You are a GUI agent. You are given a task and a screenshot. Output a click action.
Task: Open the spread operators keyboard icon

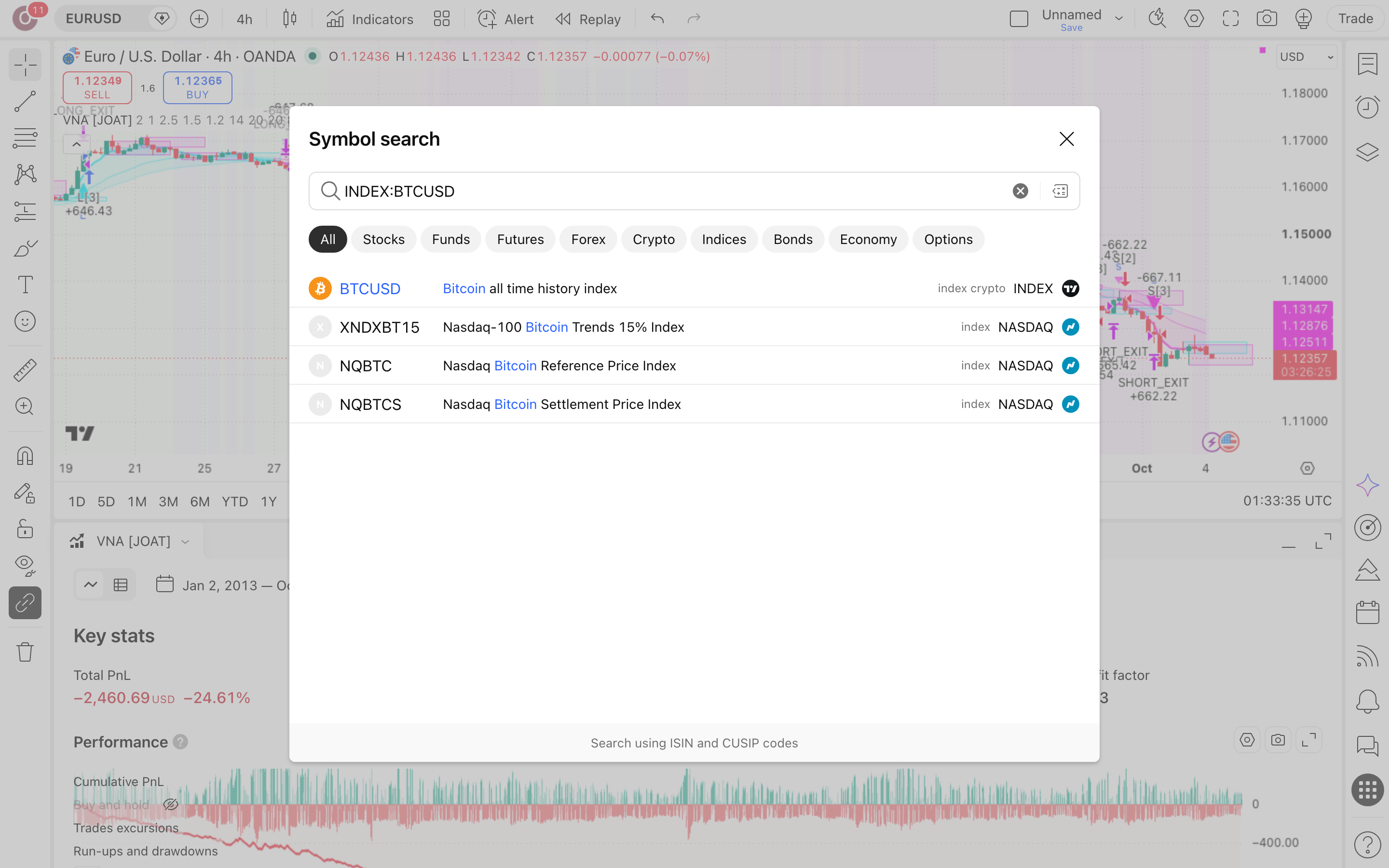pos(1060,191)
